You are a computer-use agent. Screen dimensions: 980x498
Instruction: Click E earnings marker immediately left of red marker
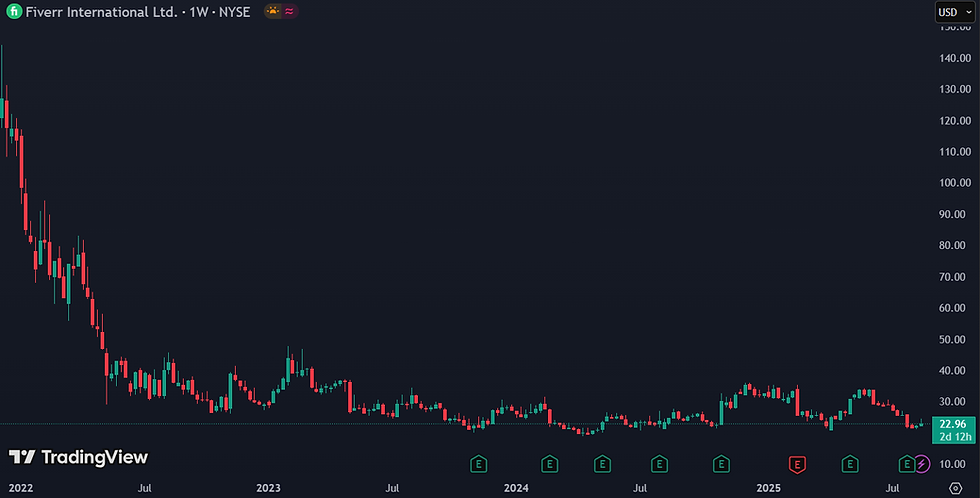coord(721,464)
